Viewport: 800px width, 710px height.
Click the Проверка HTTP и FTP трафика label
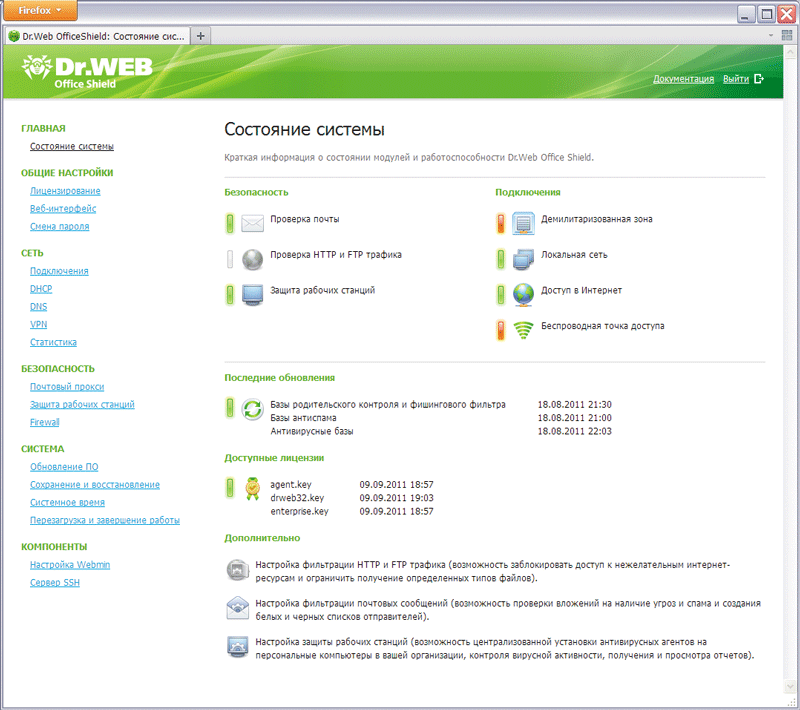tap(336, 255)
